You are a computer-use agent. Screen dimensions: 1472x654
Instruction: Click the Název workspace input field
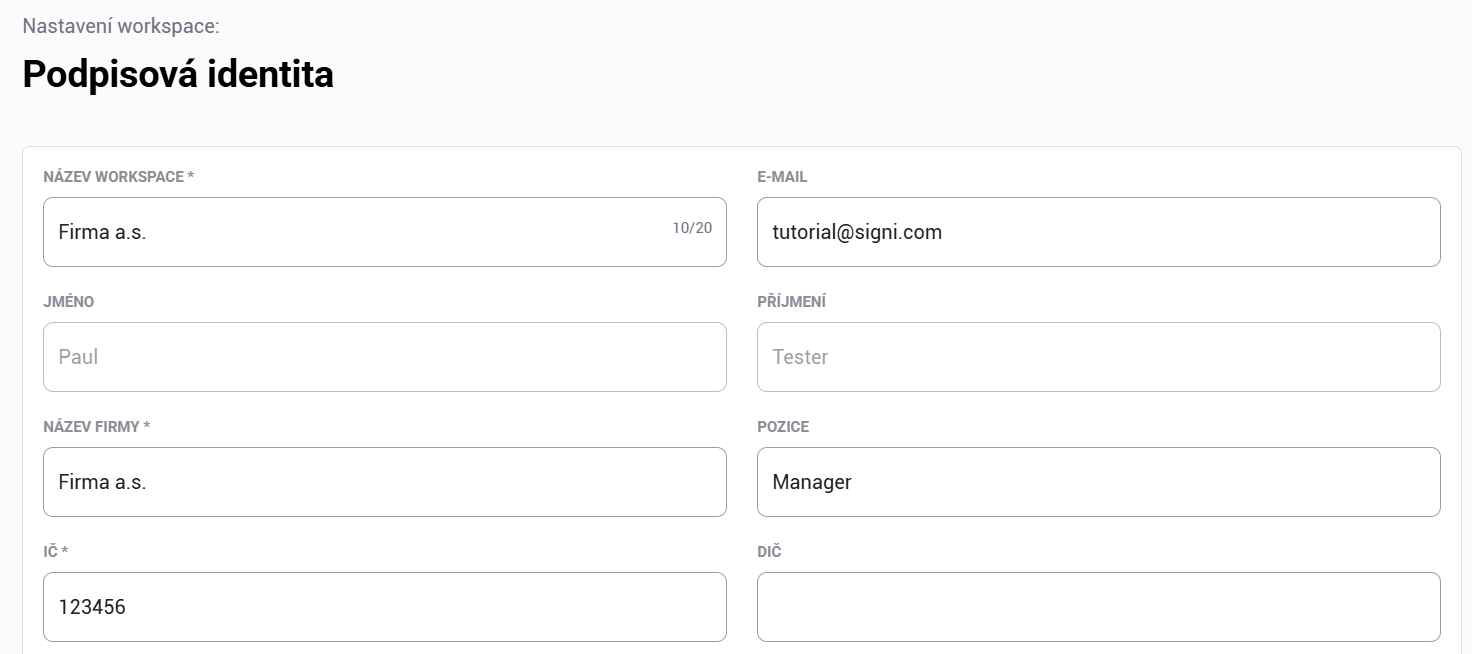(x=360, y=232)
